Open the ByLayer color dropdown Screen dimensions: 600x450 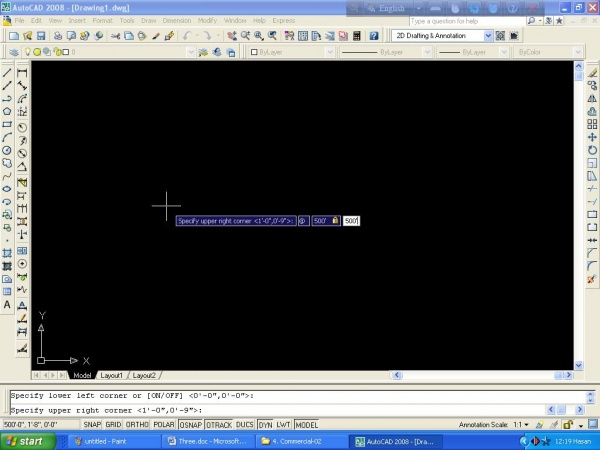[330, 52]
